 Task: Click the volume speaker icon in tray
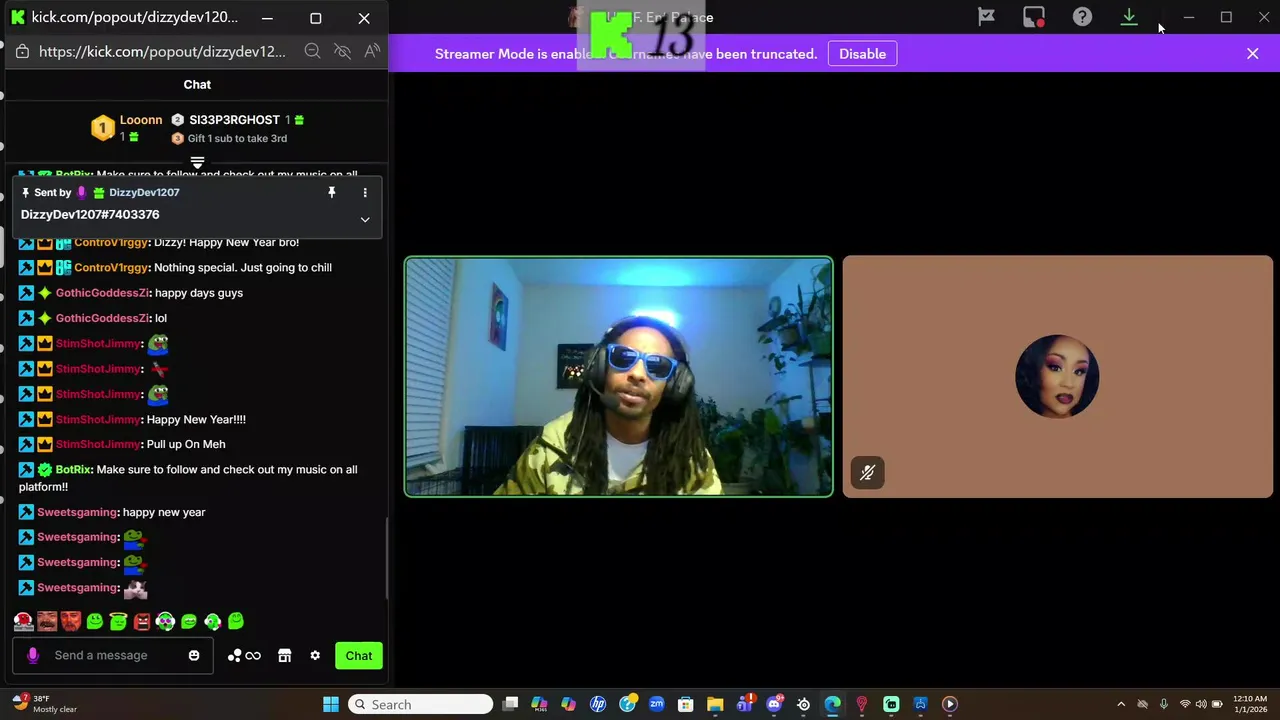coord(1201,704)
